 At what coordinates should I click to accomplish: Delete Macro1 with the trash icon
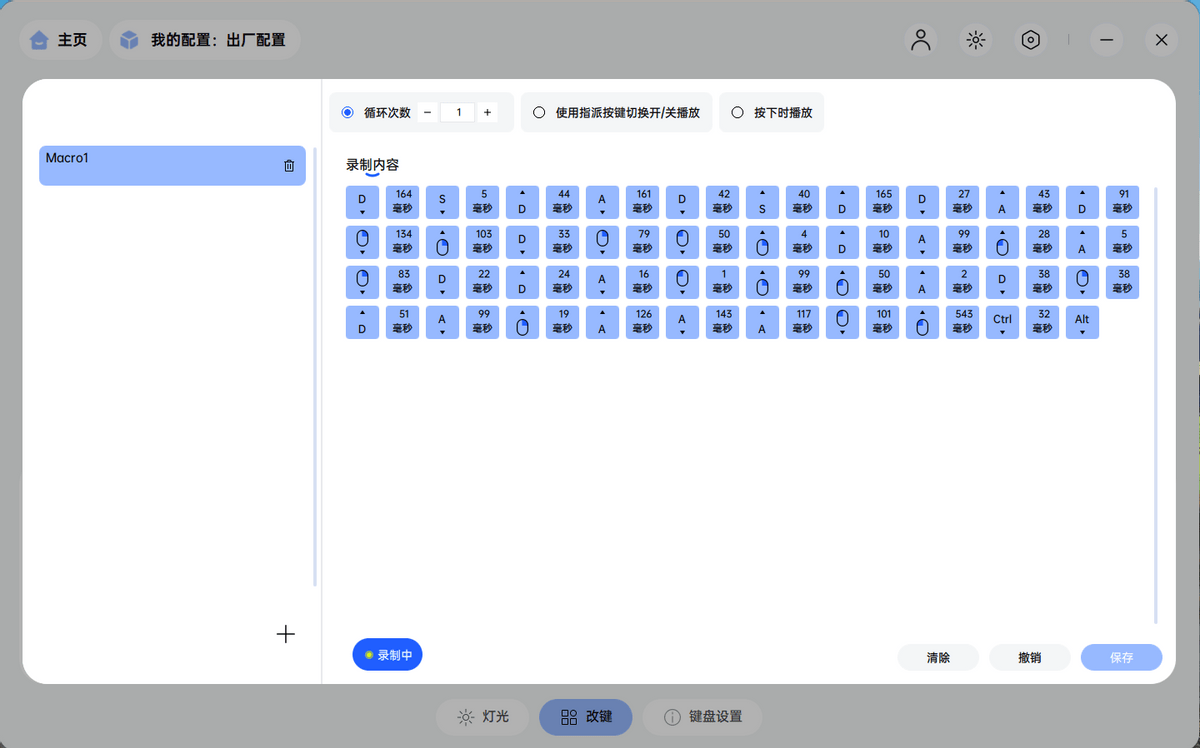coord(289,166)
